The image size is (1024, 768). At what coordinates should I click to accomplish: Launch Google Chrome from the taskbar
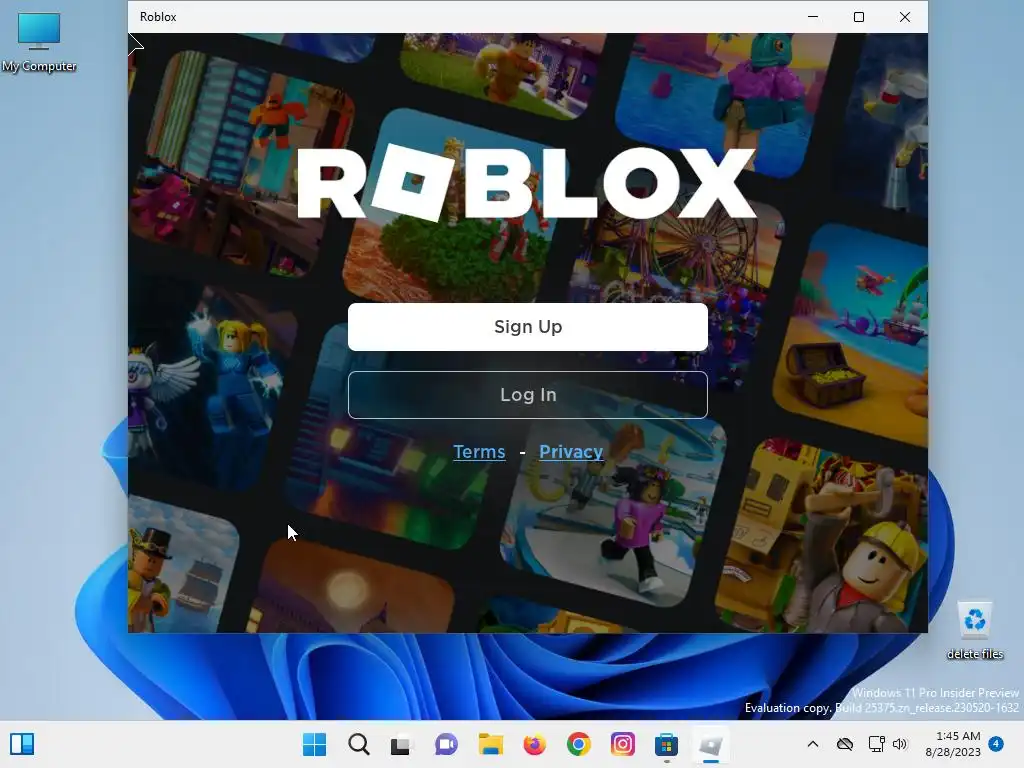coord(579,744)
